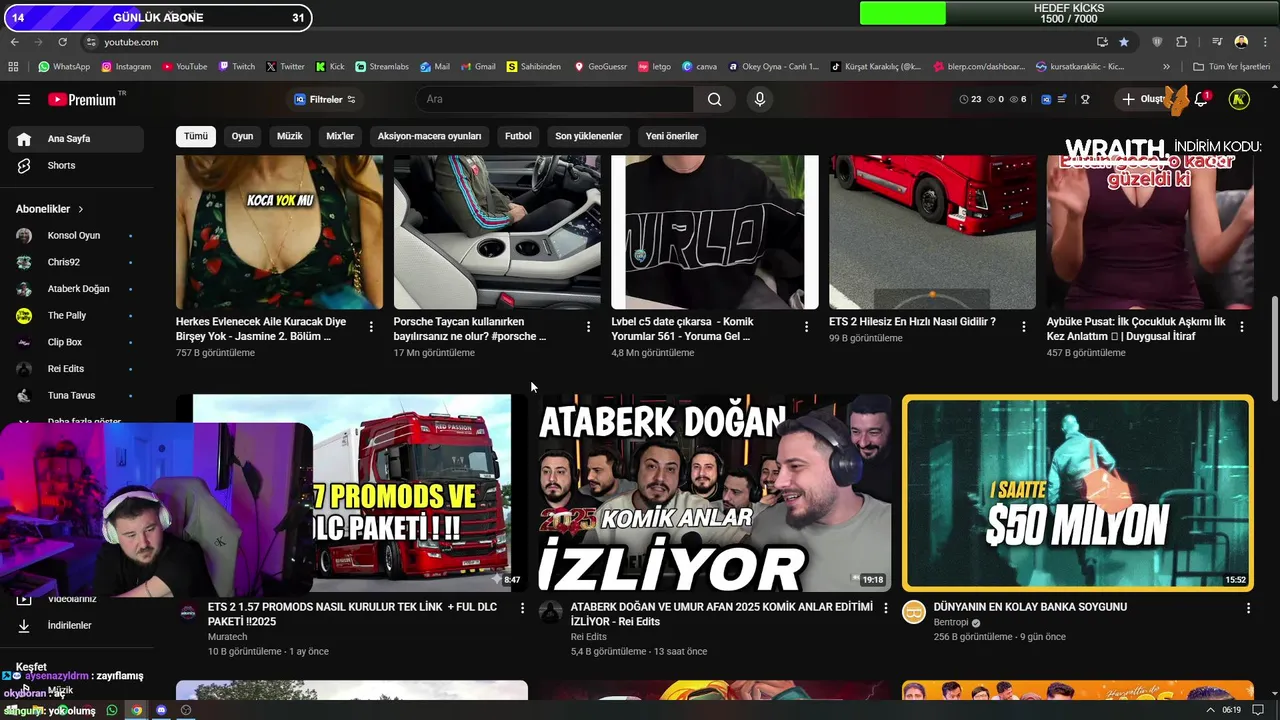Viewport: 1280px width, 720px height.
Task: Open the Instagram bookmark
Action: point(126,67)
